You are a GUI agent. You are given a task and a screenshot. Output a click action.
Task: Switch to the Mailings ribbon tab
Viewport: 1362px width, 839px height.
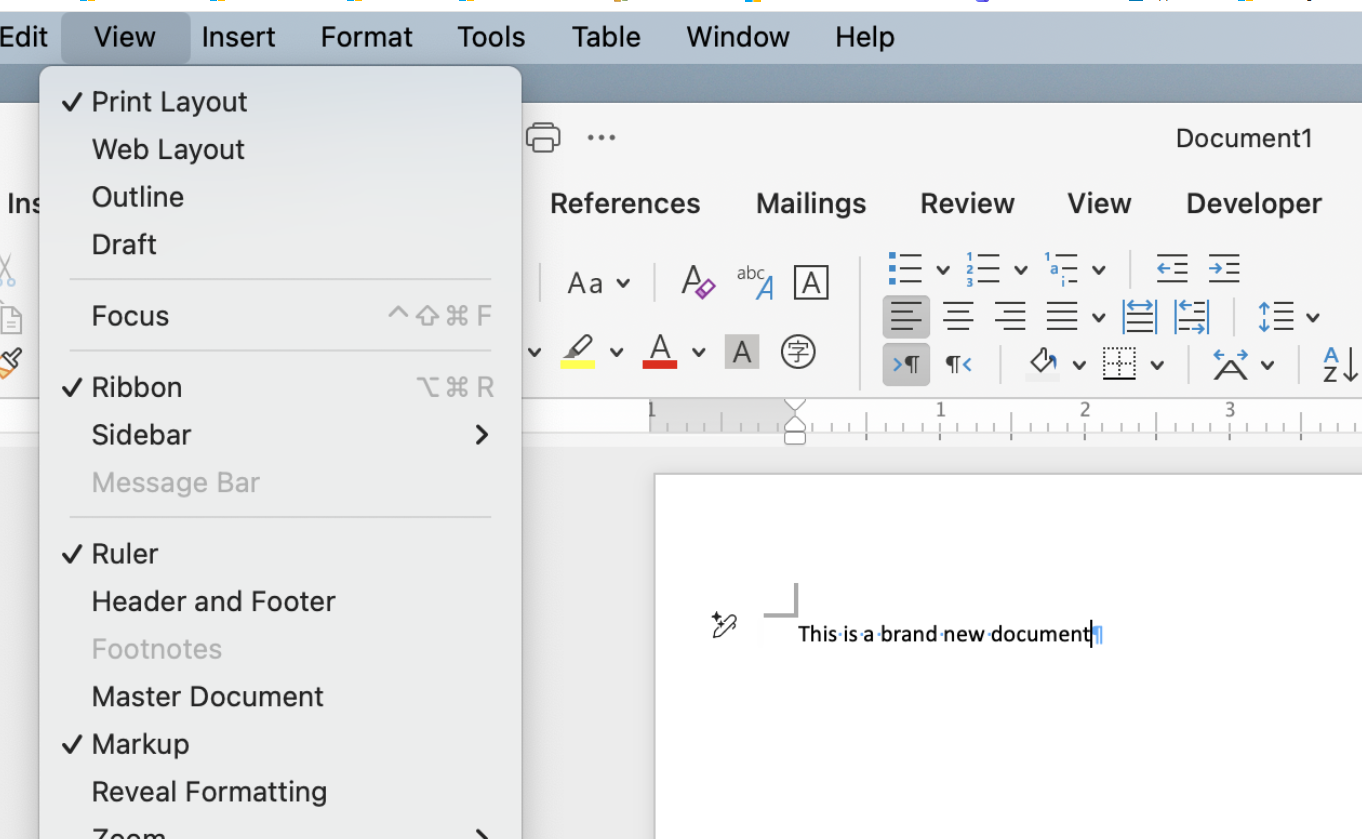click(x=811, y=204)
